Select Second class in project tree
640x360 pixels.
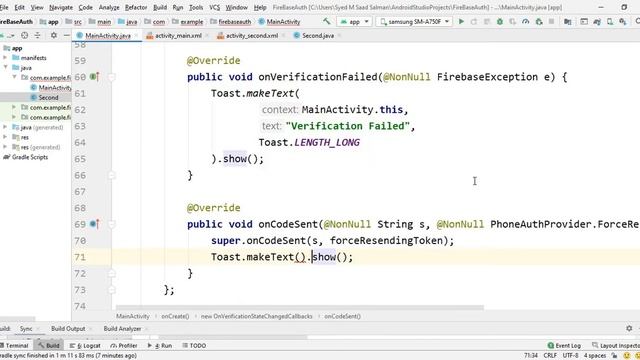click(44, 97)
